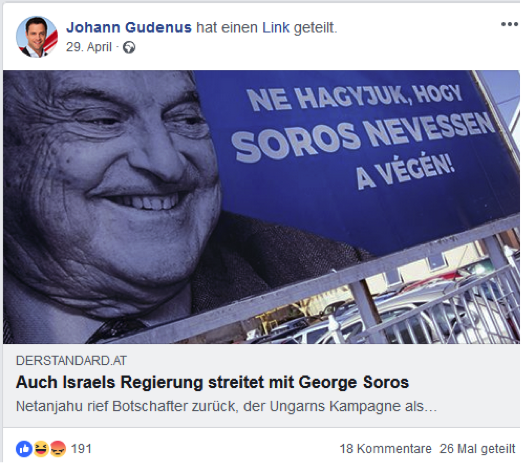
Task: Click the "hat einen Link geteilt" header text
Action: point(267,27)
